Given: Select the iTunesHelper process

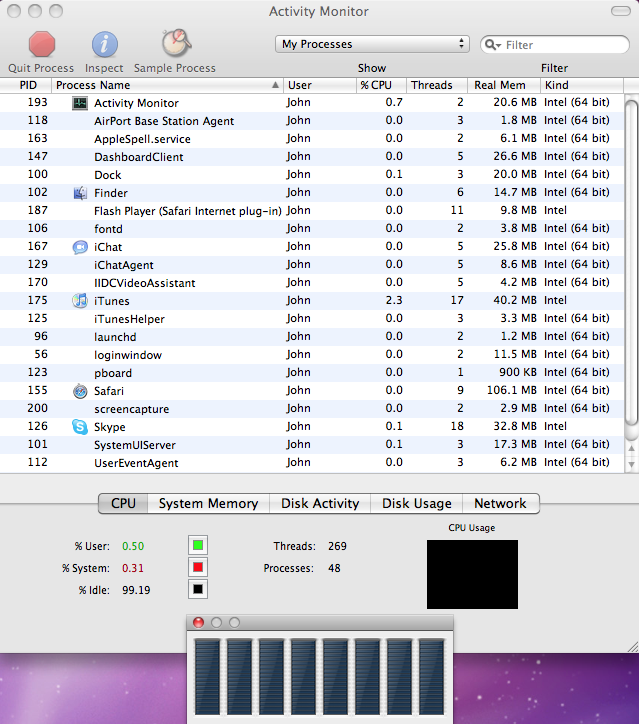Looking at the screenshot, I should tap(312, 319).
